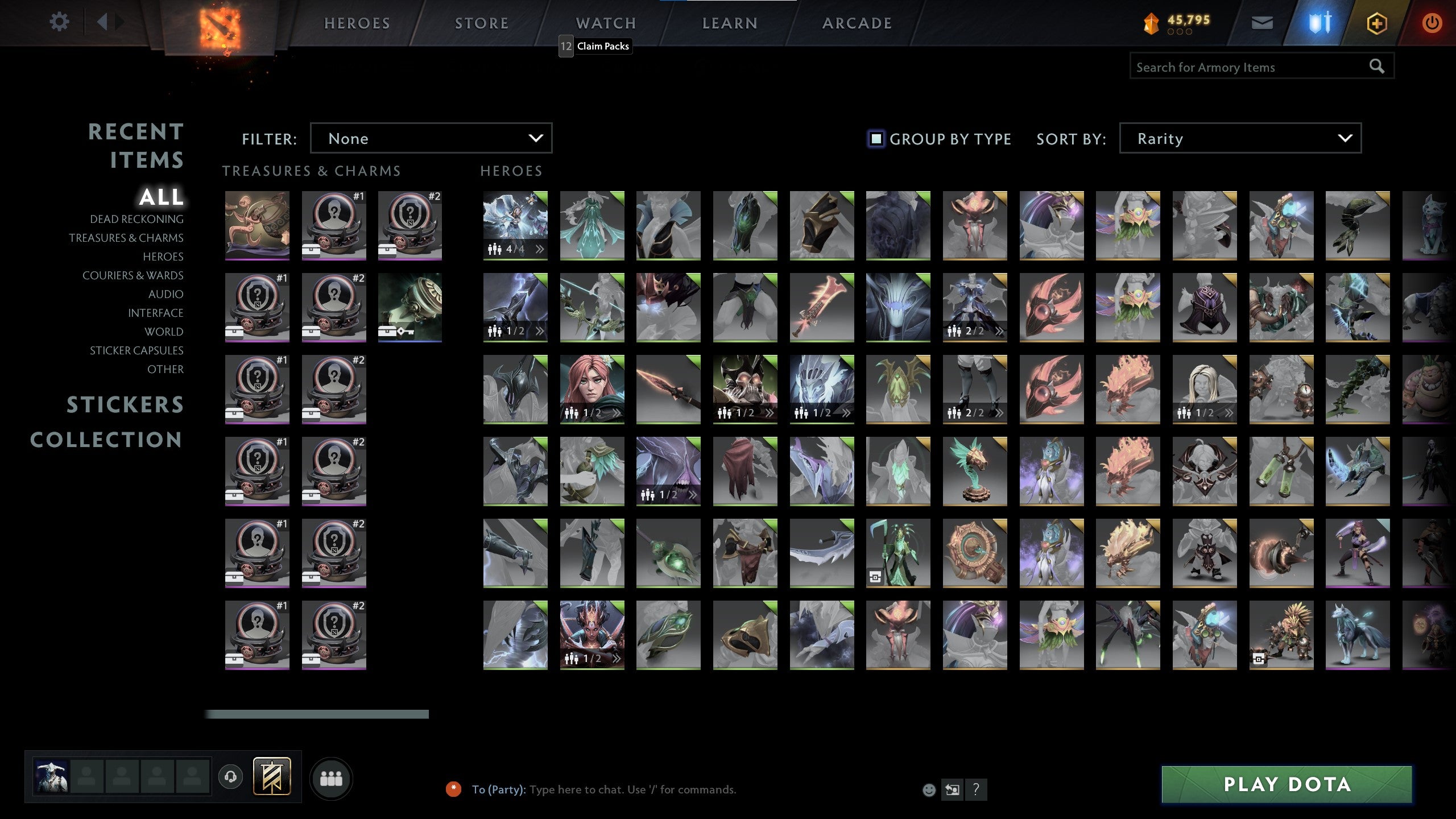The image size is (1456, 819).
Task: Open the mail/notifications envelope icon
Action: tap(1261, 23)
